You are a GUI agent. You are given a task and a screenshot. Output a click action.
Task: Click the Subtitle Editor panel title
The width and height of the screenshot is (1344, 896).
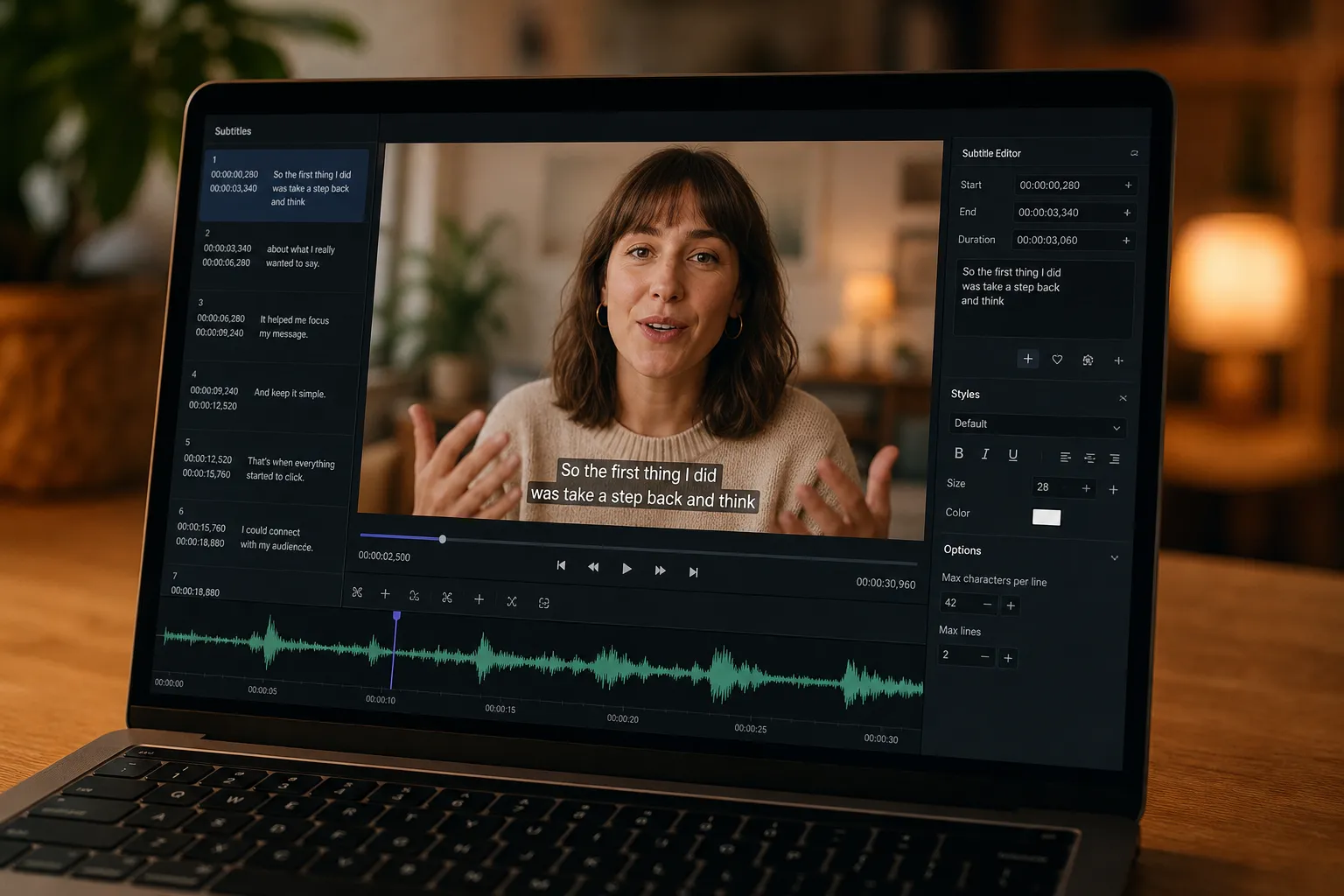(x=991, y=153)
